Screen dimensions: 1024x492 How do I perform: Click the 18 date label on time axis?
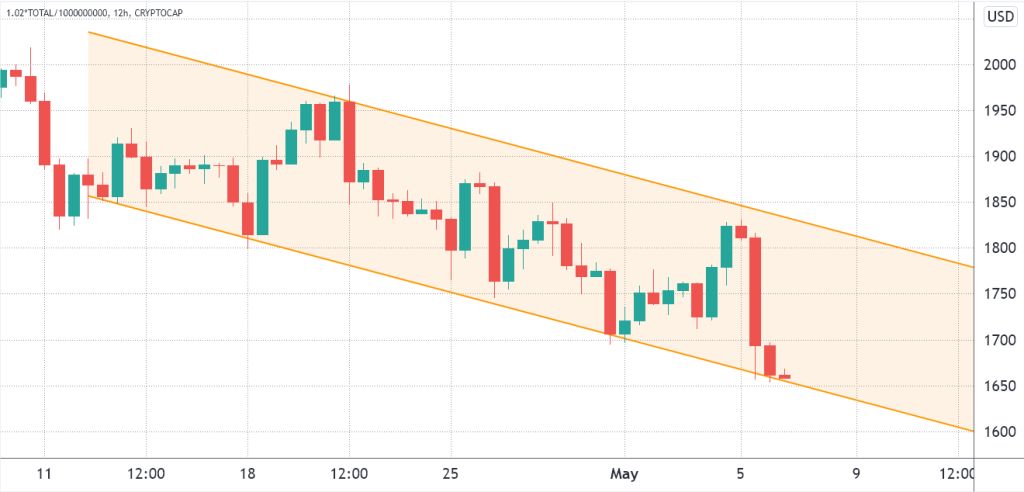(247, 472)
